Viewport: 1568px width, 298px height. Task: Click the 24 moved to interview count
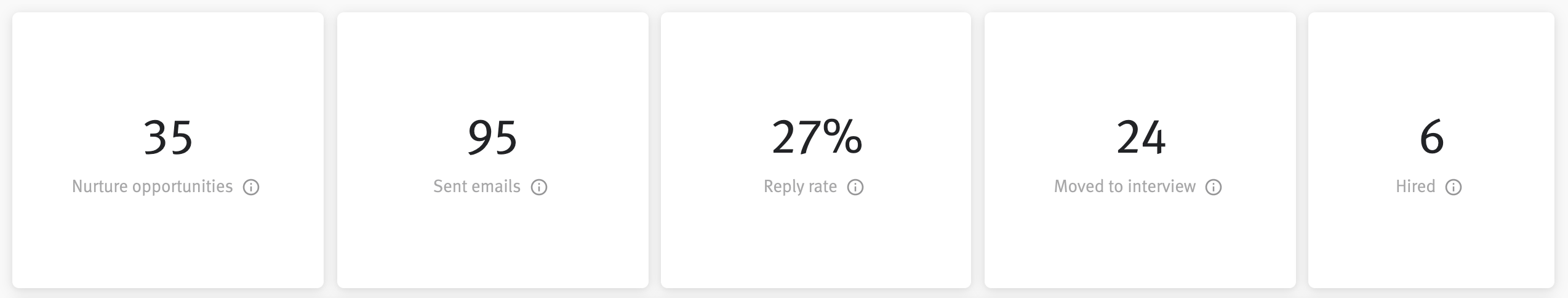(1141, 137)
